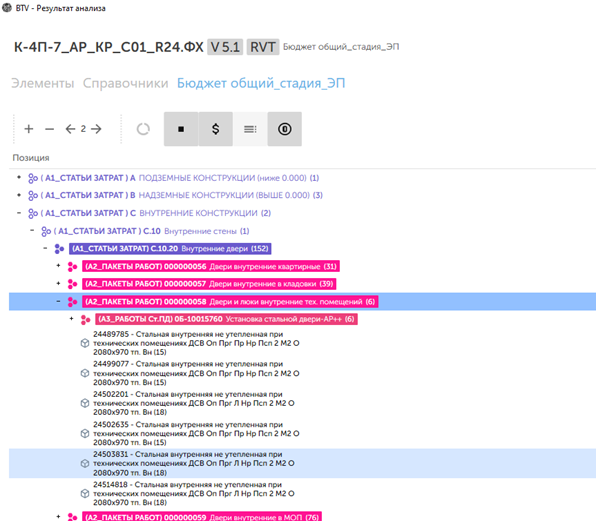Image resolution: width=596 pixels, height=521 pixels.
Task: Select element 24503831 text
Action: click(194, 464)
